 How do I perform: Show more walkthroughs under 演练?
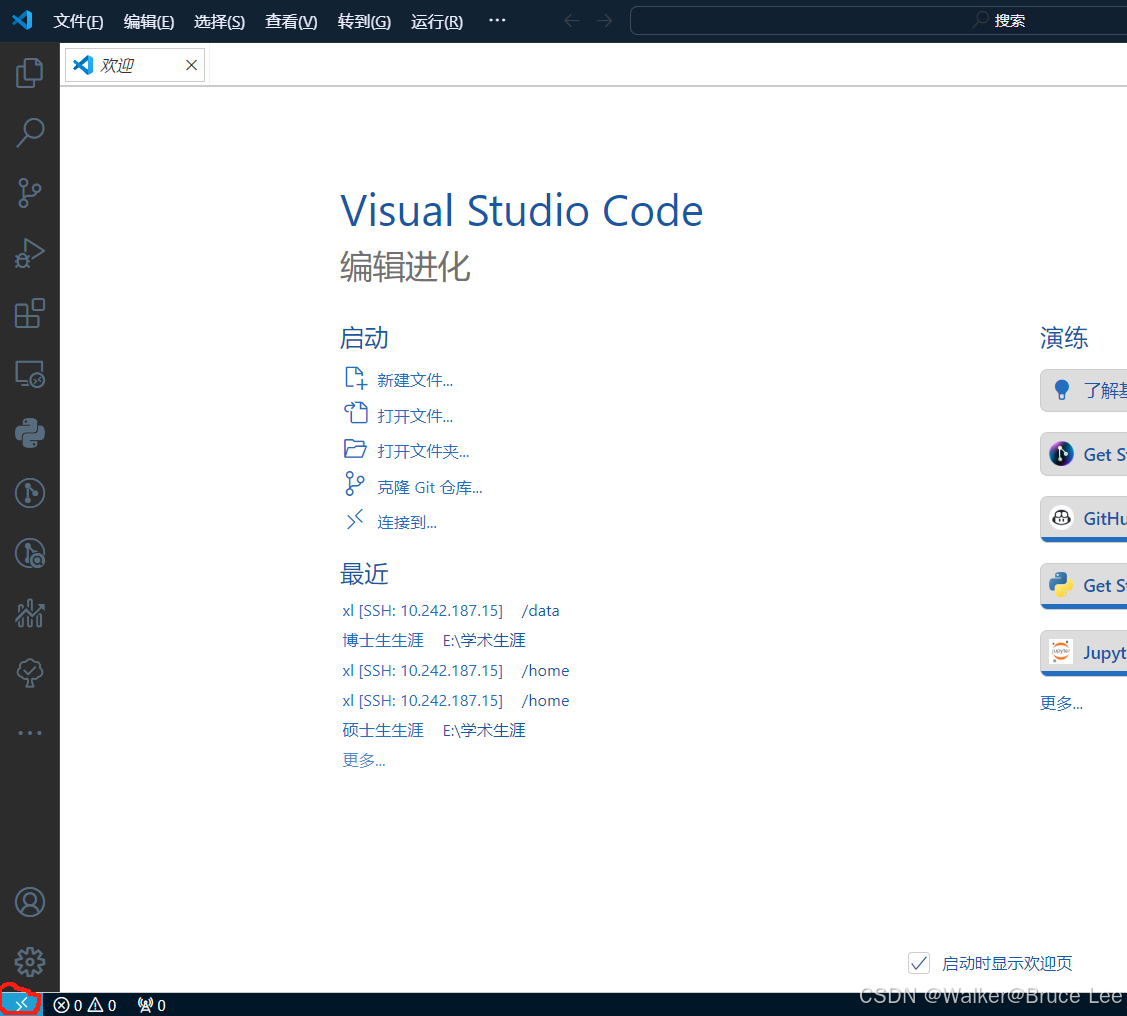click(x=1061, y=703)
